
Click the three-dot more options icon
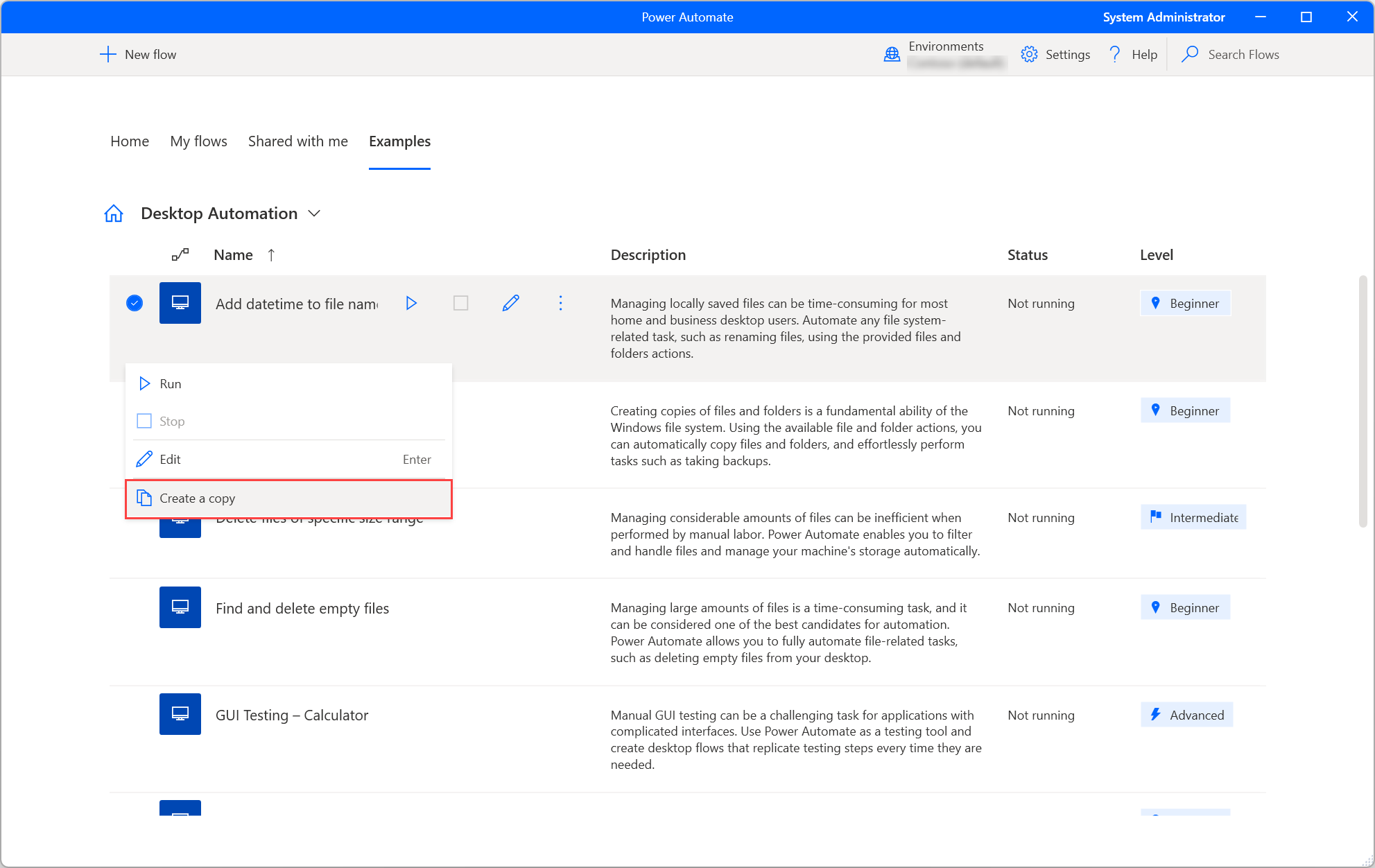click(x=560, y=303)
